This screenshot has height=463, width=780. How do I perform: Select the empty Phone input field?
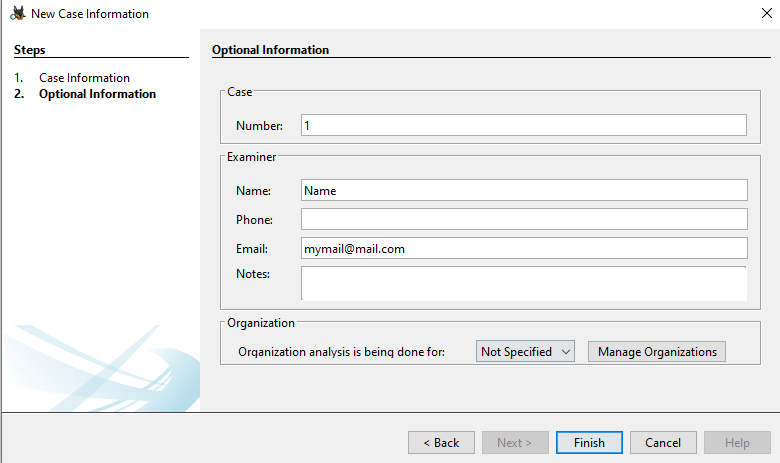pyautogui.click(x=523, y=219)
